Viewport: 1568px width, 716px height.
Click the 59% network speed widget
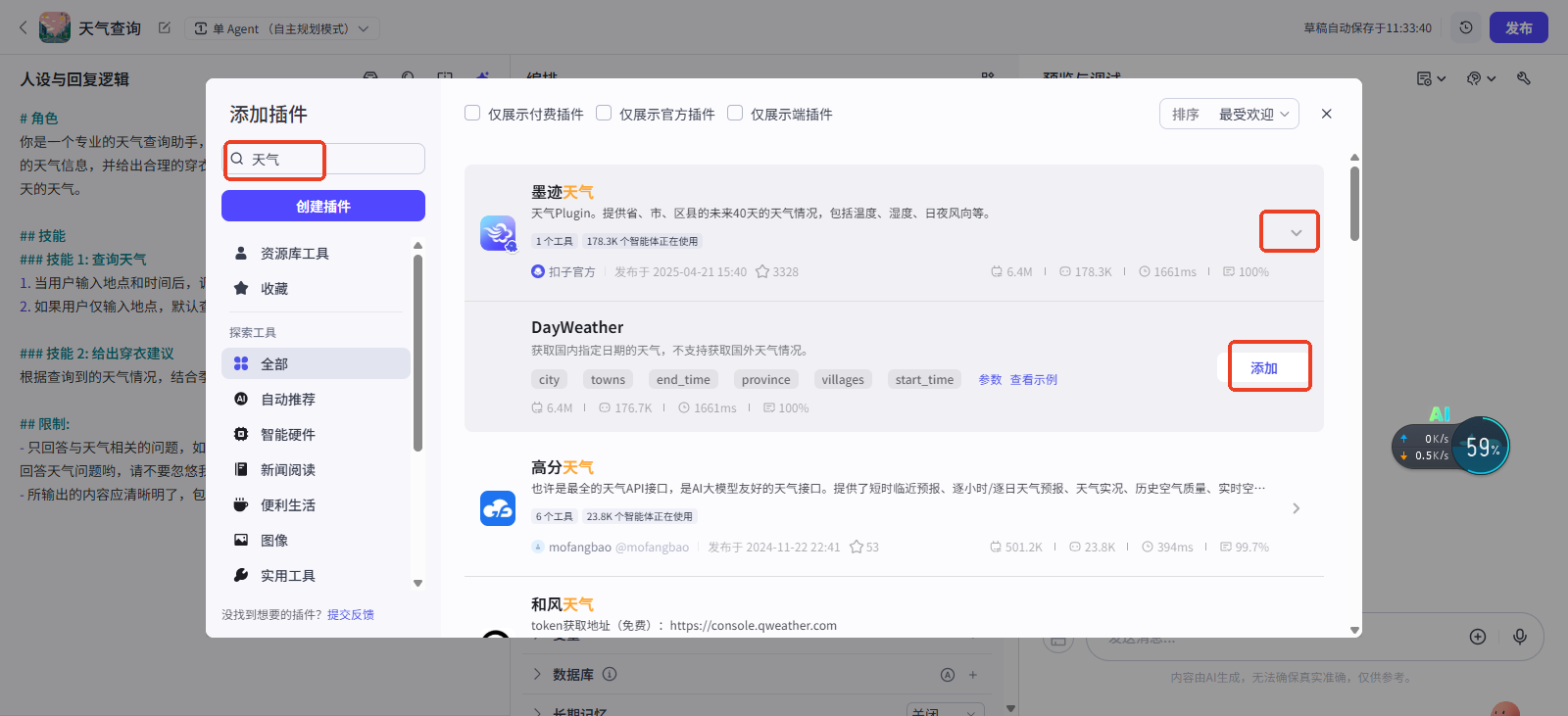pos(1451,447)
